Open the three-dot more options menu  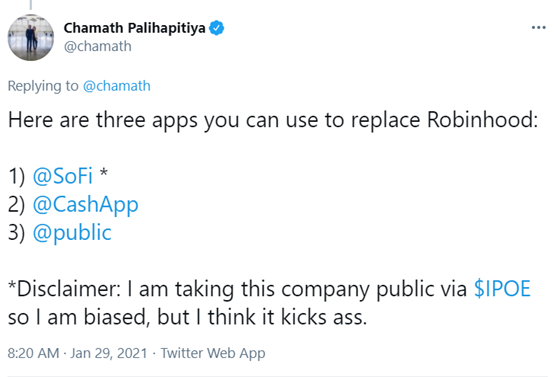click(538, 28)
